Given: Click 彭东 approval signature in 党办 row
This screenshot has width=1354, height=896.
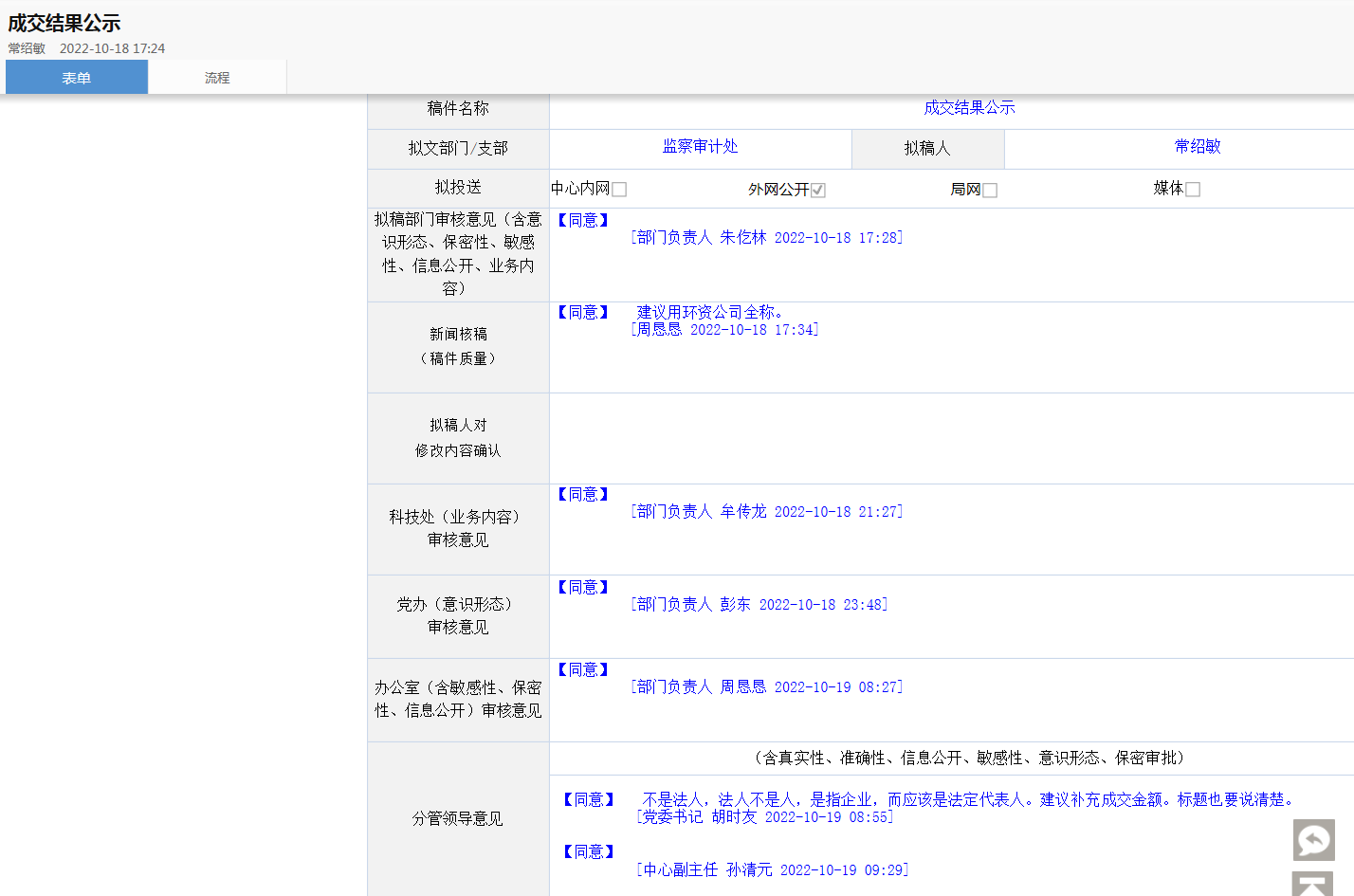Looking at the screenshot, I should click(759, 605).
